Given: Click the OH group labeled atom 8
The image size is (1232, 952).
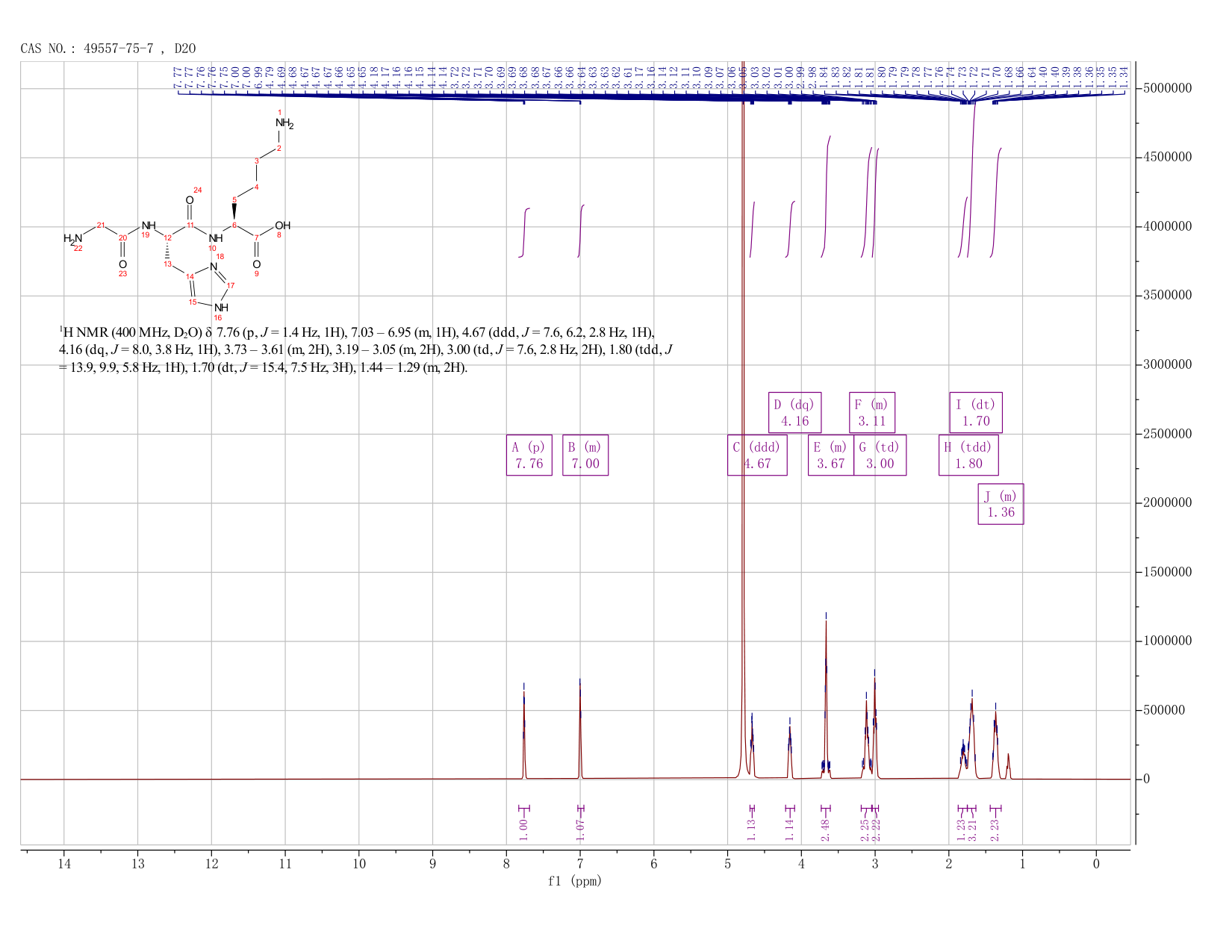Looking at the screenshot, I should pyautogui.click(x=282, y=225).
